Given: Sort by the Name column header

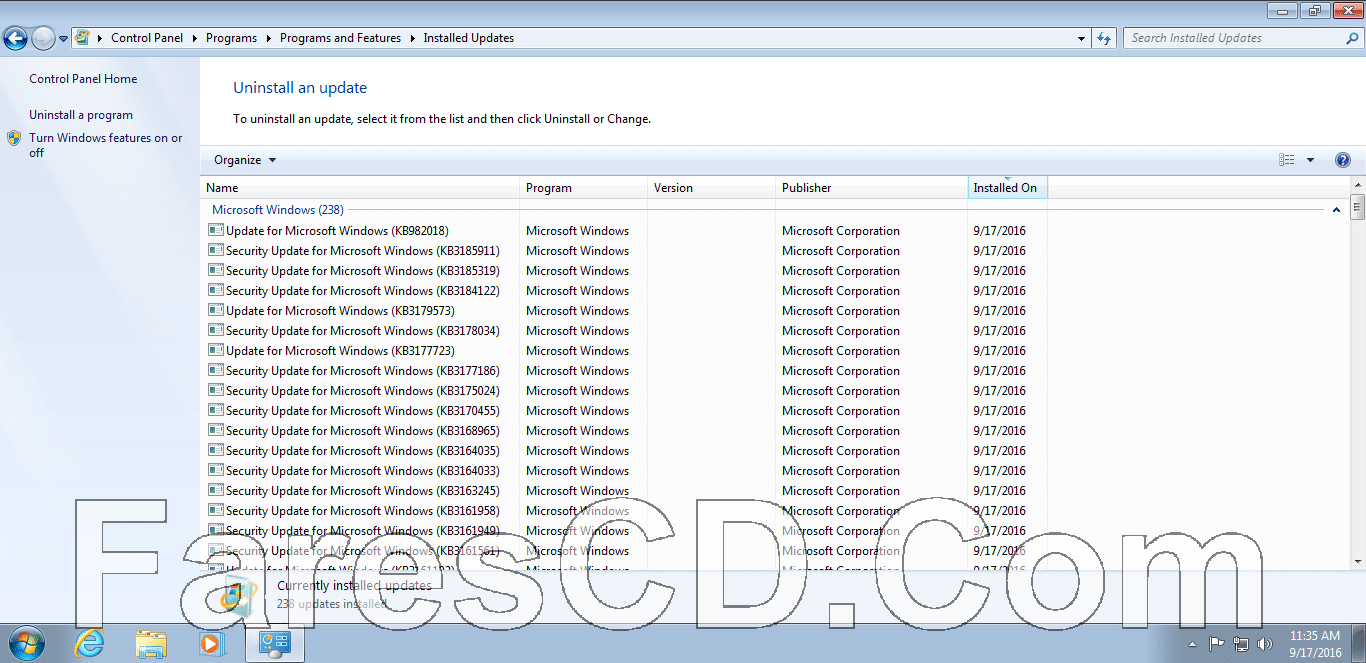Looking at the screenshot, I should [360, 188].
